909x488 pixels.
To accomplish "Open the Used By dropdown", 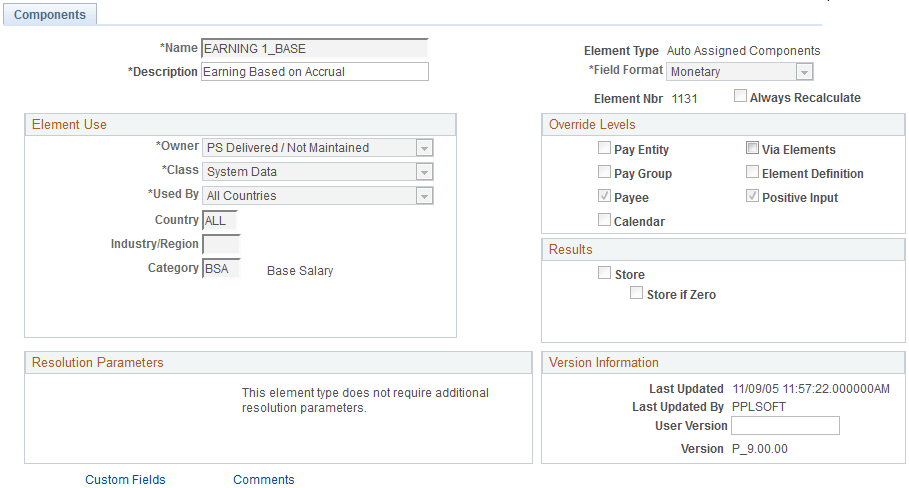I will (317, 196).
